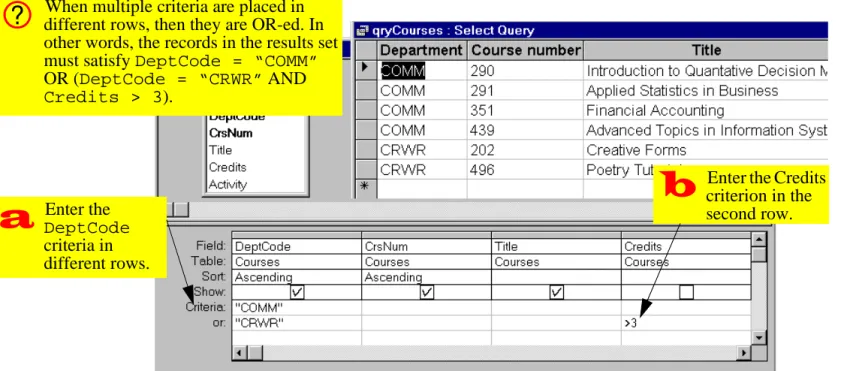Image resolution: width=847 pixels, height=371 pixels.
Task: Toggle the Show checkbox for CrsNum column
Action: [427, 292]
